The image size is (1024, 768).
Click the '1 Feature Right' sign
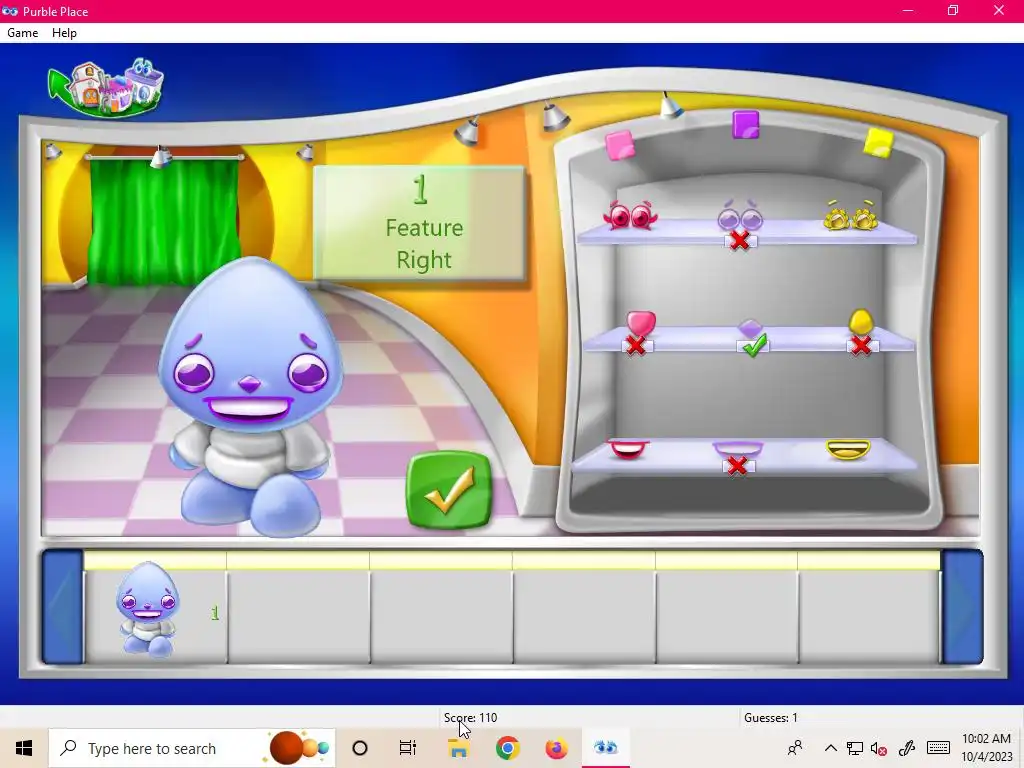420,223
